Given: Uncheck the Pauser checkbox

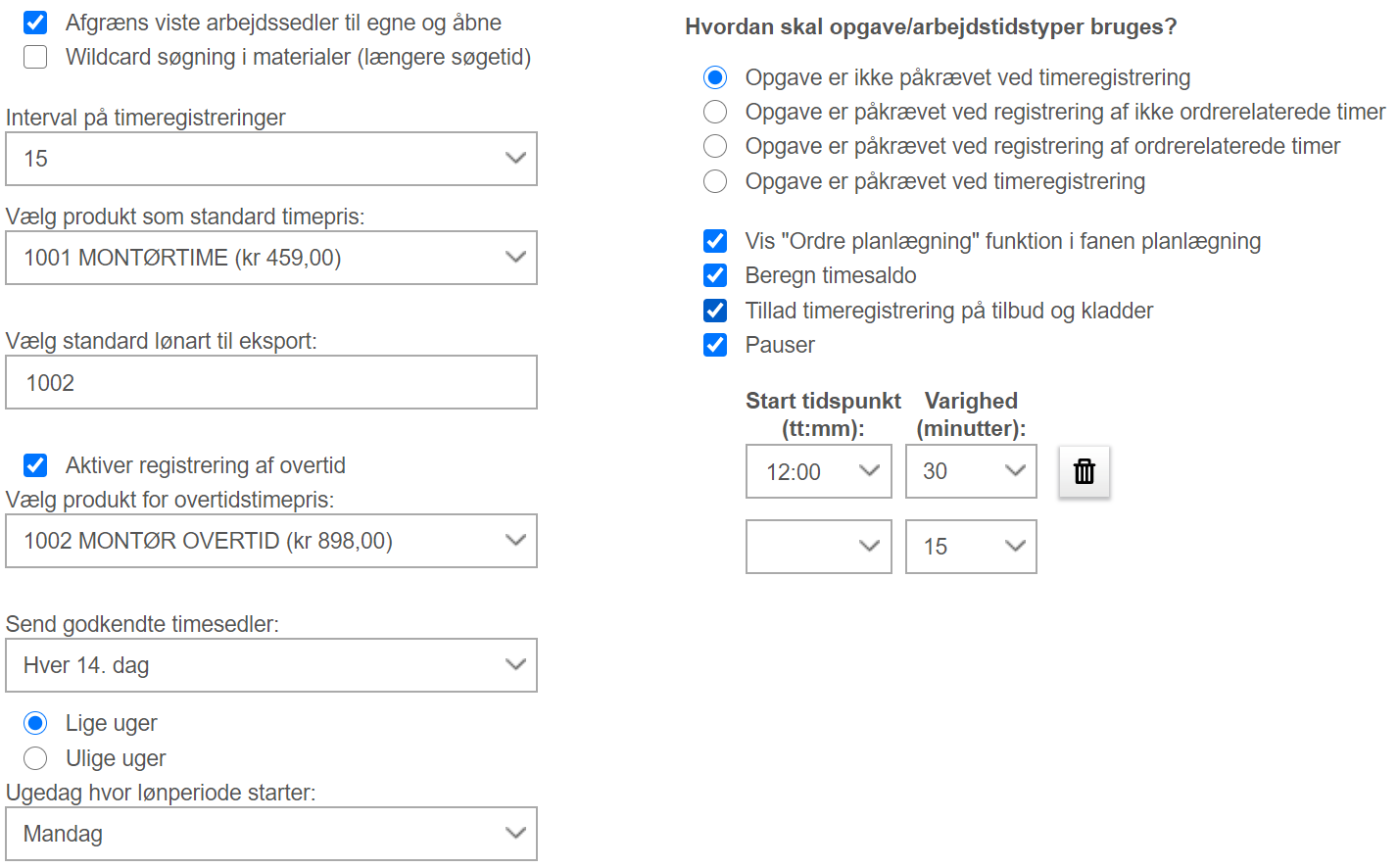Looking at the screenshot, I should (715, 345).
